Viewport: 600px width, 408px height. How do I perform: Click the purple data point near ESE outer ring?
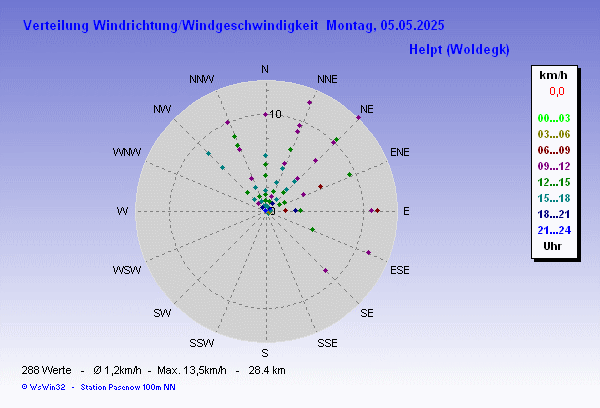368,253
